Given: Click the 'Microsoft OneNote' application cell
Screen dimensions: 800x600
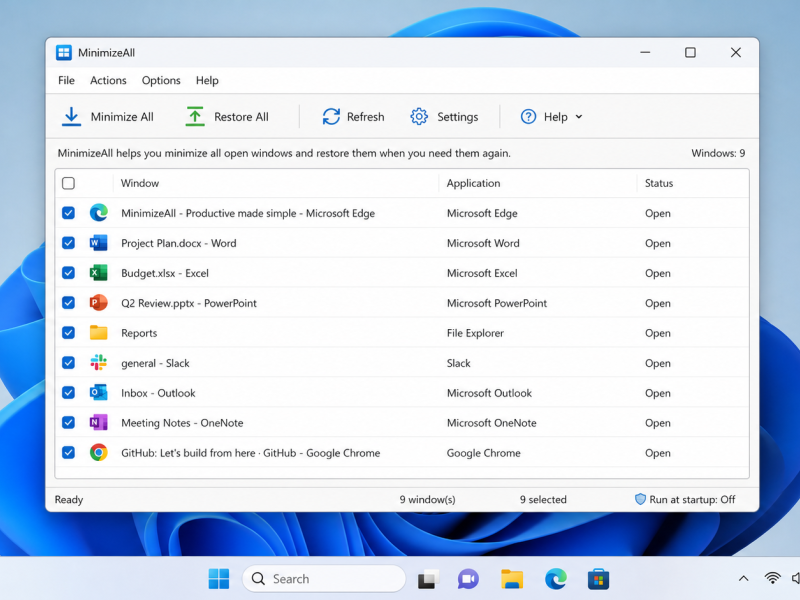Looking at the screenshot, I should click(491, 423).
